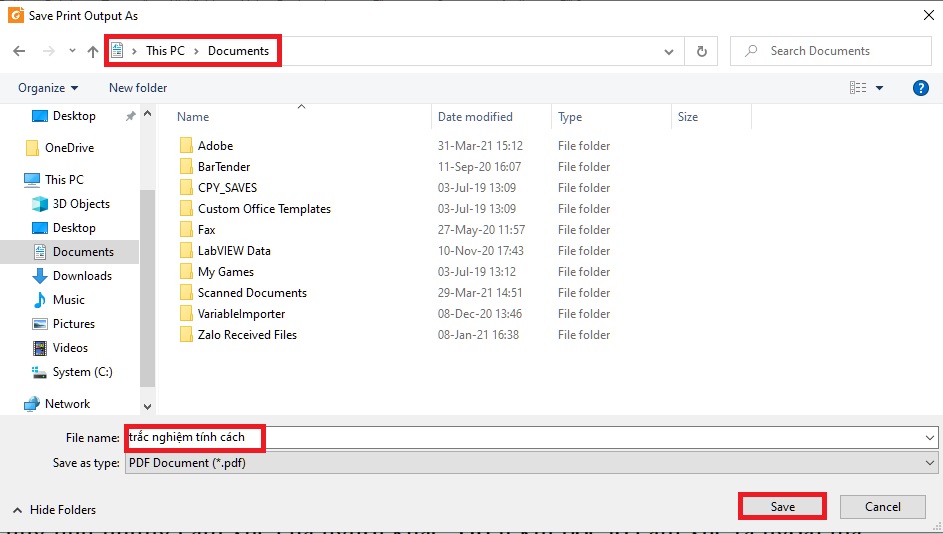Image resolution: width=943 pixels, height=534 pixels.
Task: Click the Search Documents field
Action: click(x=831, y=51)
